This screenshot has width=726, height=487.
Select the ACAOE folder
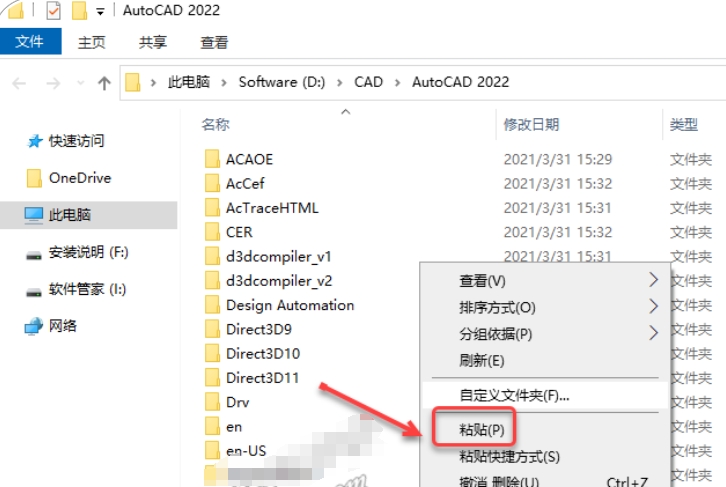pos(249,159)
